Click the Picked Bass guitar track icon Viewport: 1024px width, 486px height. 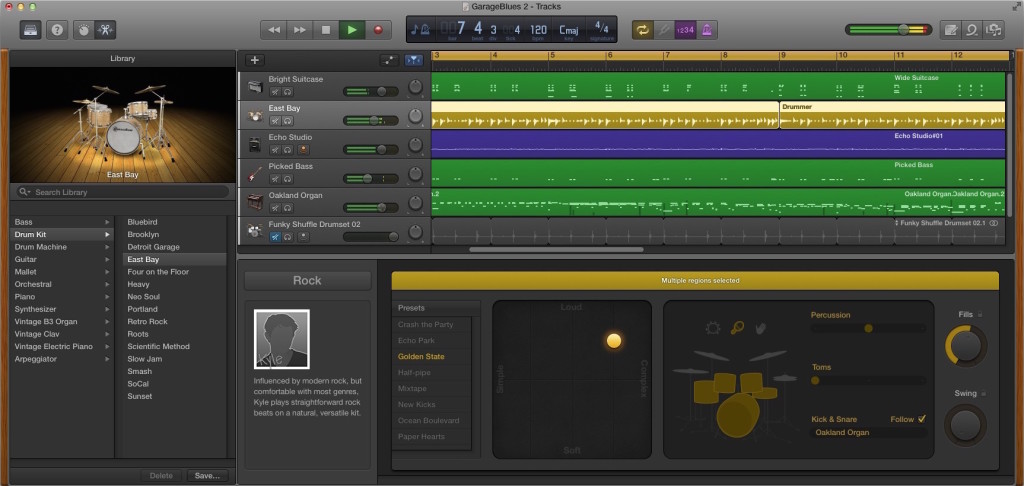pos(255,174)
